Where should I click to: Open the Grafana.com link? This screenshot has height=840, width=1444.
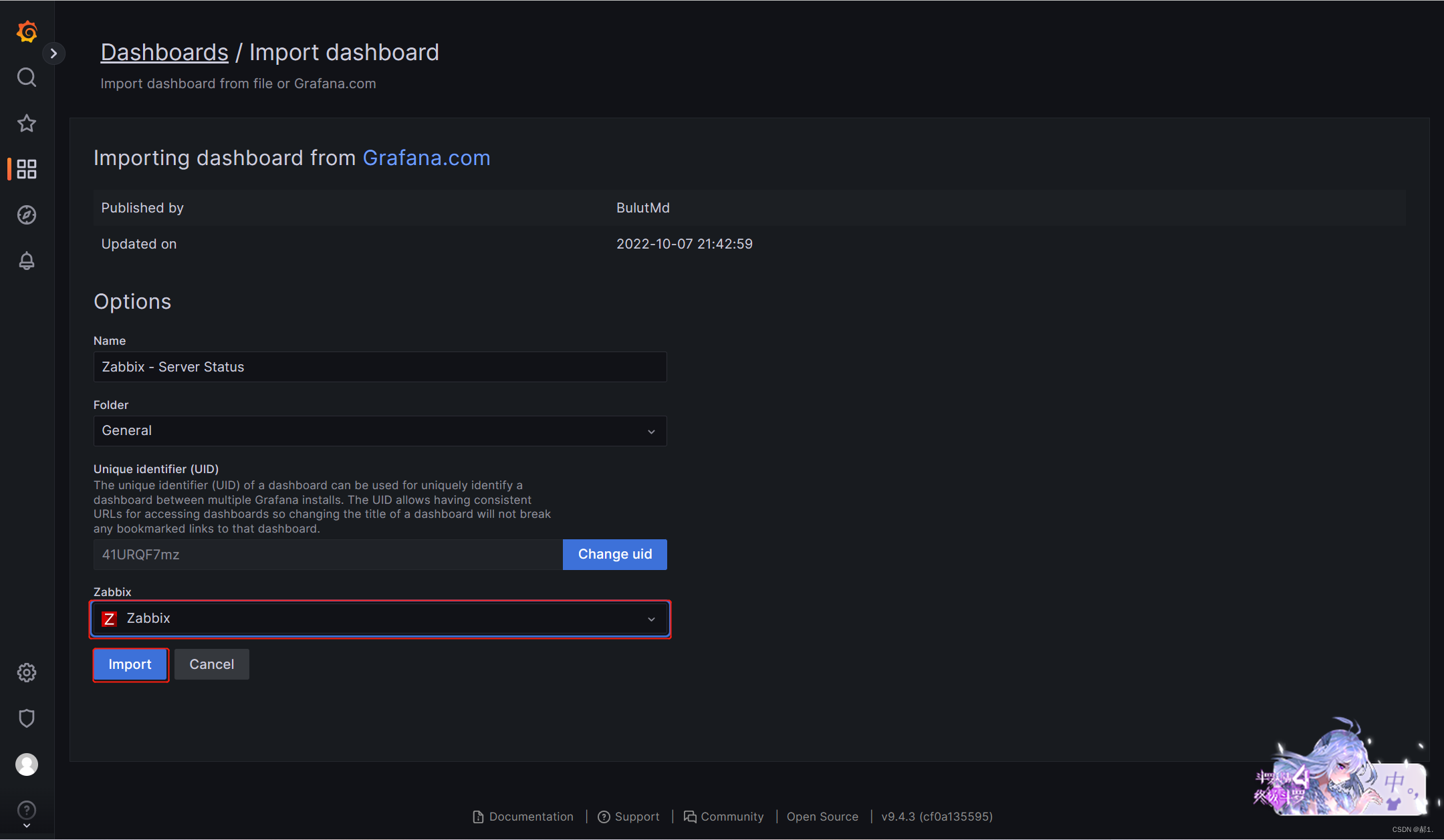pyautogui.click(x=426, y=158)
